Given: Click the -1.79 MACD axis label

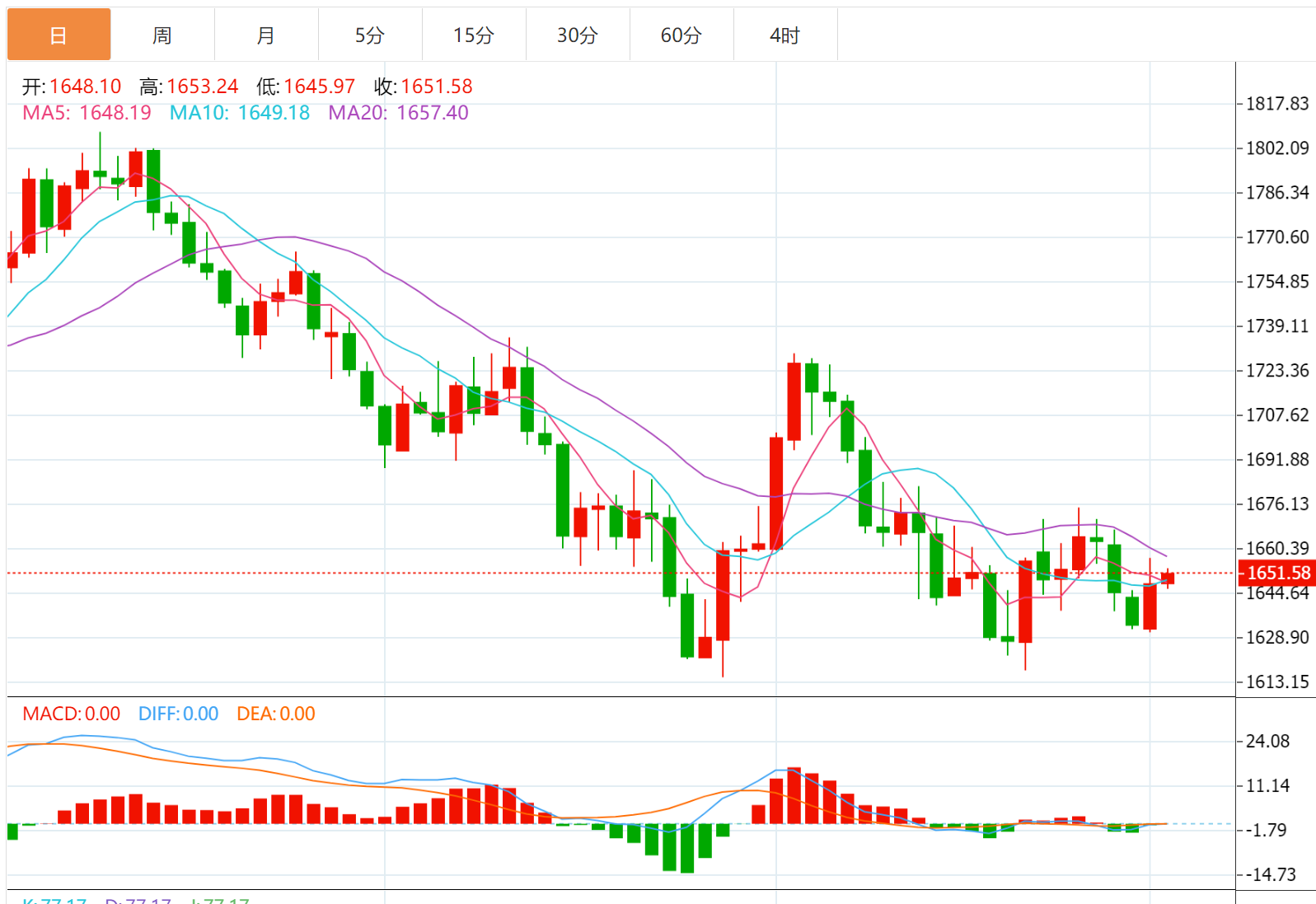Looking at the screenshot, I should tap(1265, 831).
